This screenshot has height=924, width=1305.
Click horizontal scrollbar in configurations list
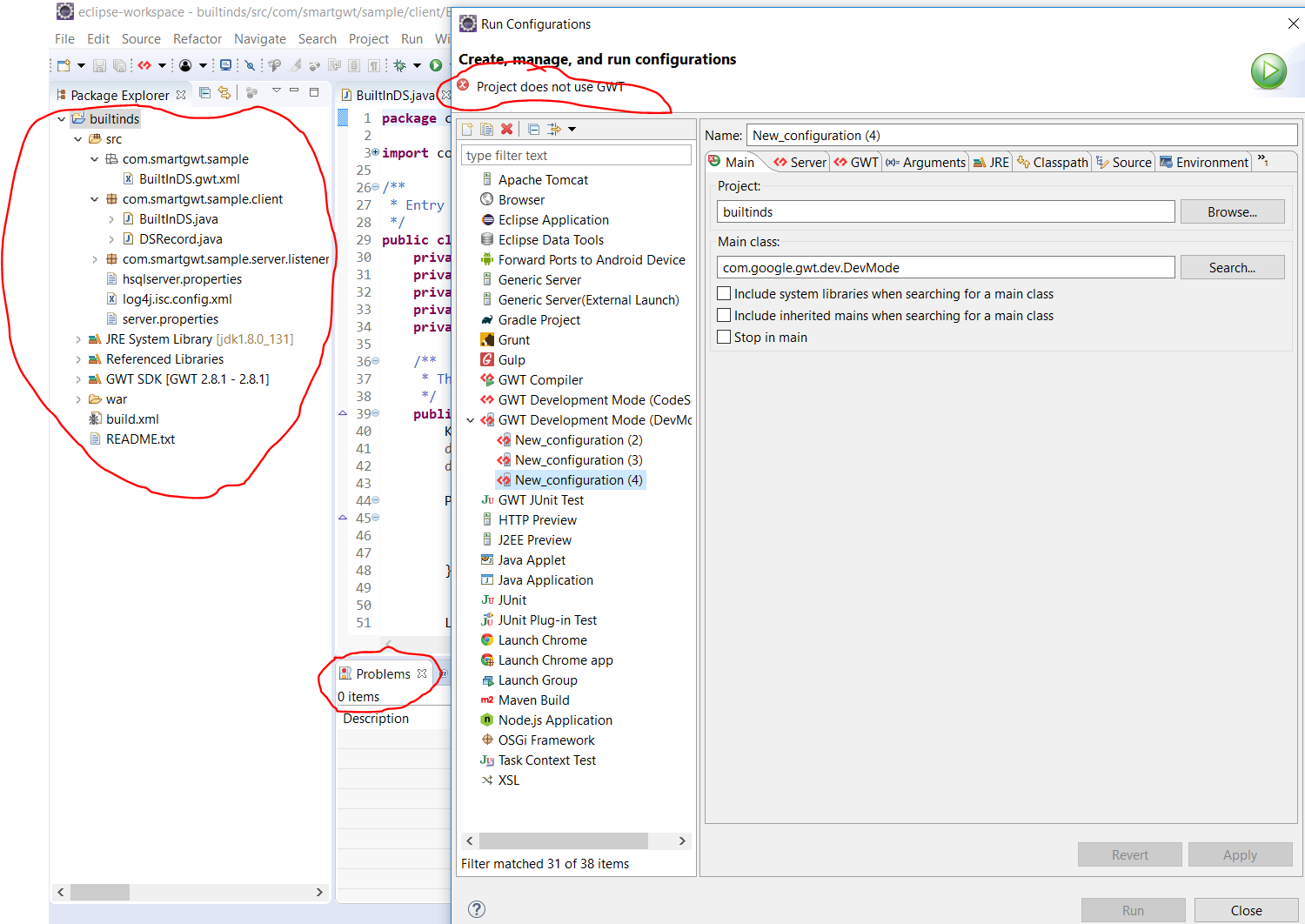pyautogui.click(x=563, y=840)
